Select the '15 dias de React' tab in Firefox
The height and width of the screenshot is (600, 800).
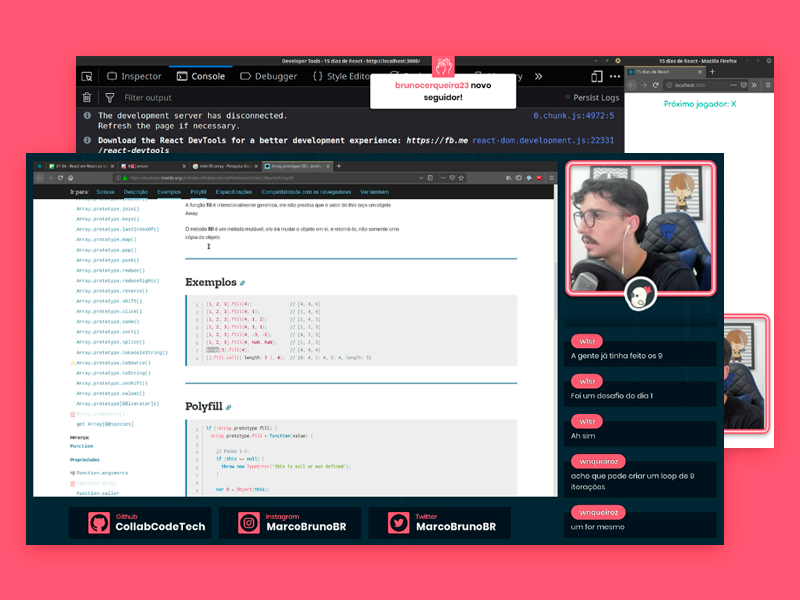[664, 72]
